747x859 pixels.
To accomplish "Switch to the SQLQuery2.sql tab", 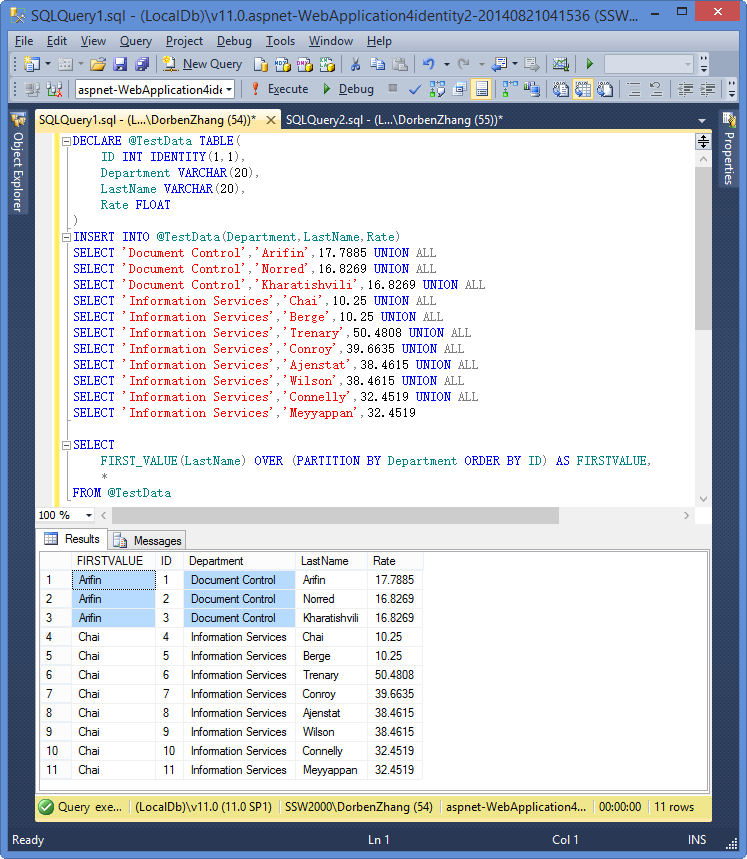I will coord(393,120).
